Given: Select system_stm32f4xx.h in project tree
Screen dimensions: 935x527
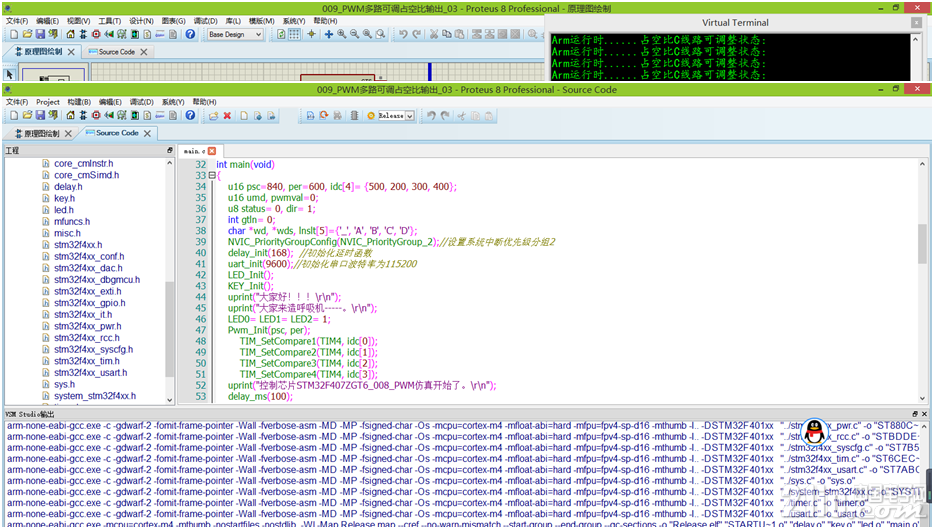Looking at the screenshot, I should click(95, 396).
